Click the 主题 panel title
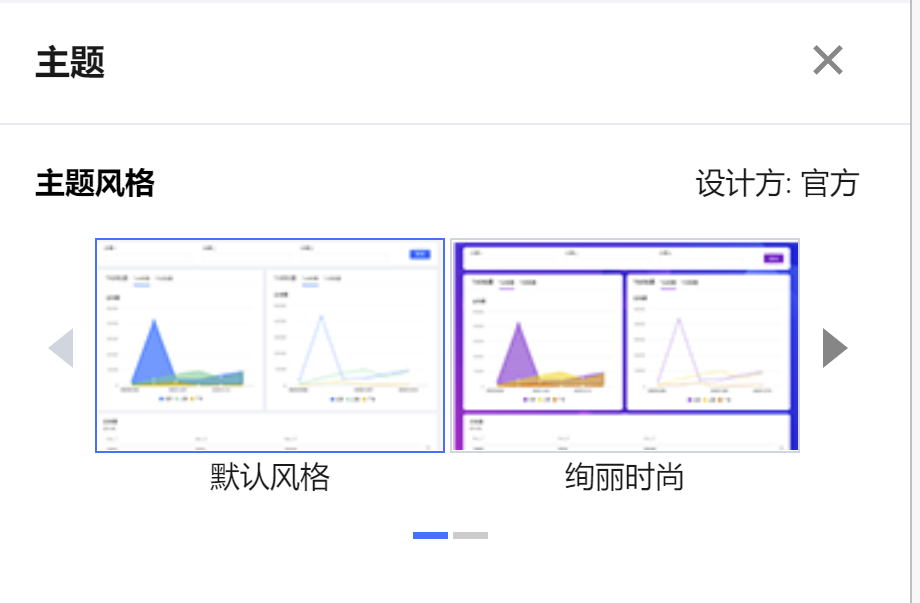This screenshot has width=920, height=603. (70, 62)
